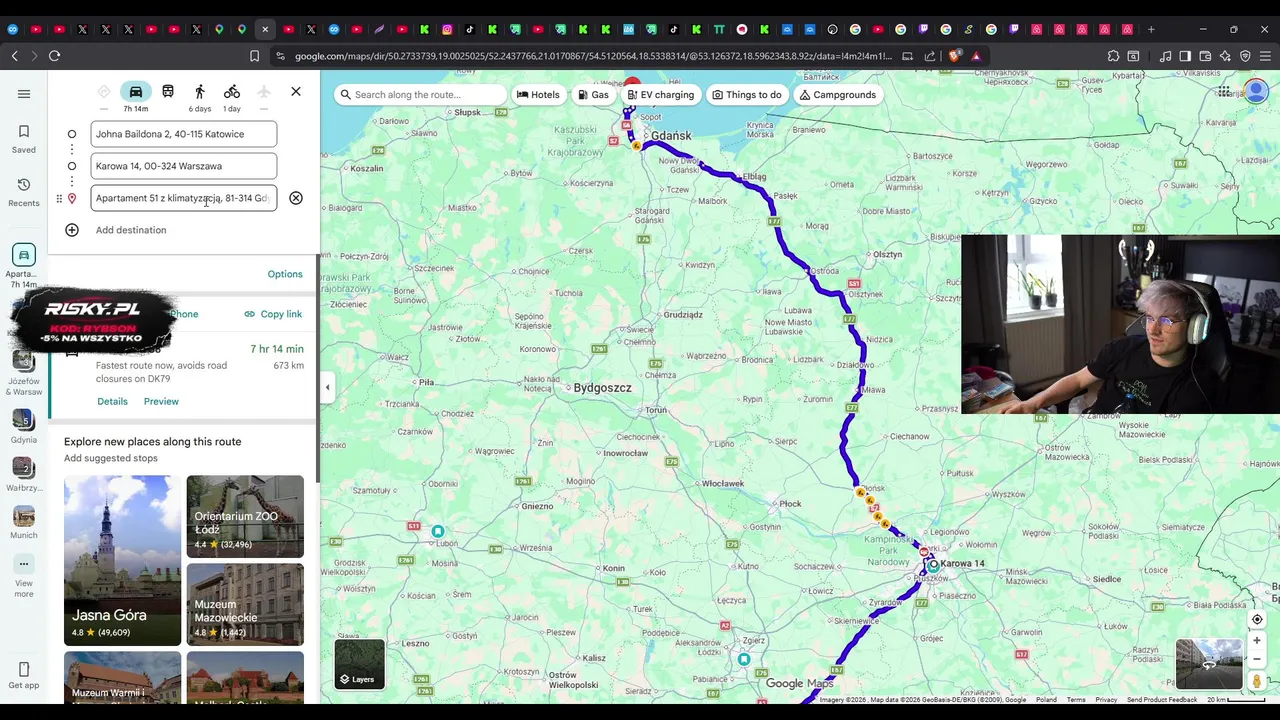
Task: Open Muzeum Mazowieckie card
Action: 245,604
